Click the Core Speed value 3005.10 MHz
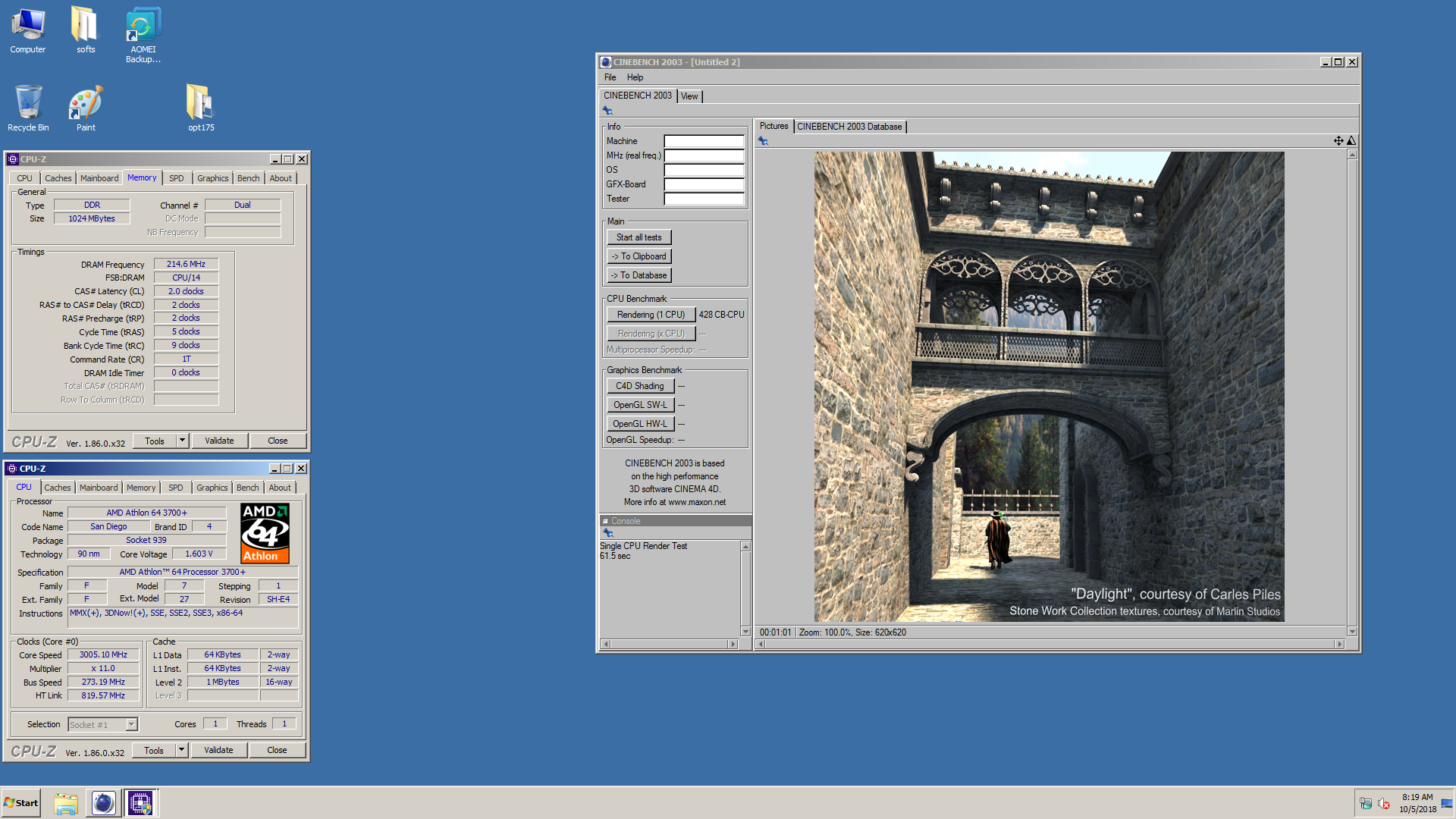The width and height of the screenshot is (1456, 819). [x=103, y=654]
